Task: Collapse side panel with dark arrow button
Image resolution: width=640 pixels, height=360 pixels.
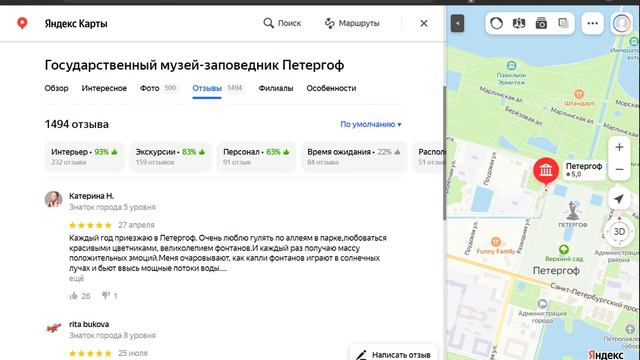Action: point(457,23)
